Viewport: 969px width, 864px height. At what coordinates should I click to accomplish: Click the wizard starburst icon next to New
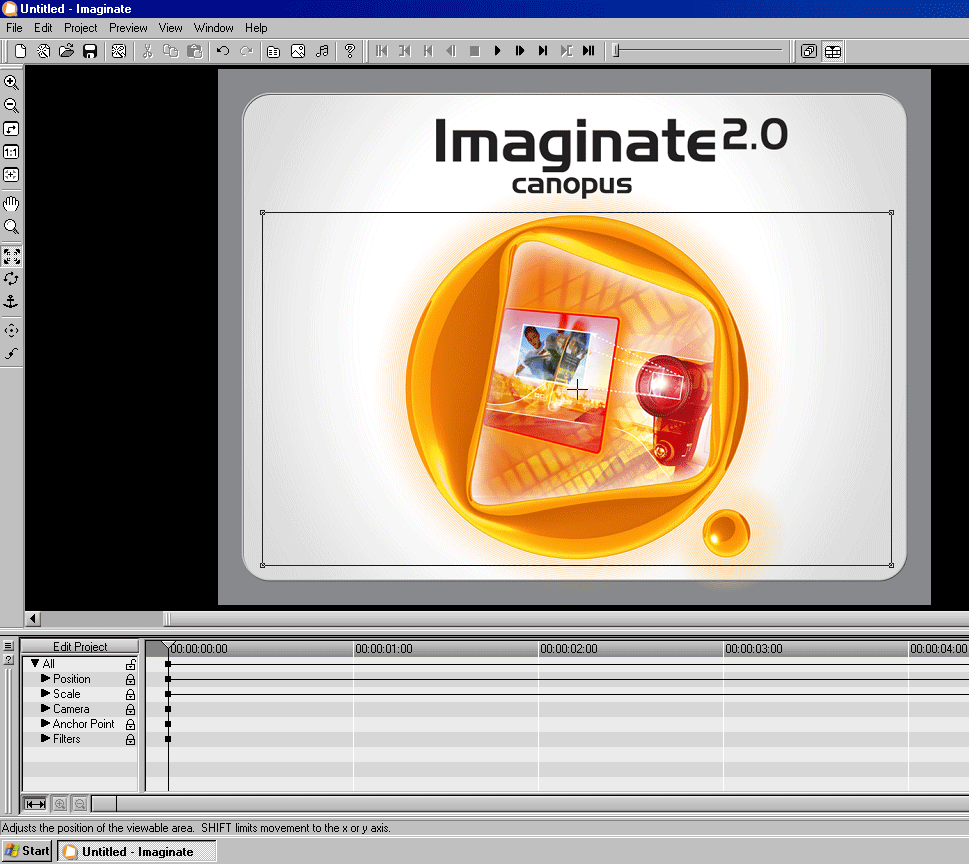43,51
